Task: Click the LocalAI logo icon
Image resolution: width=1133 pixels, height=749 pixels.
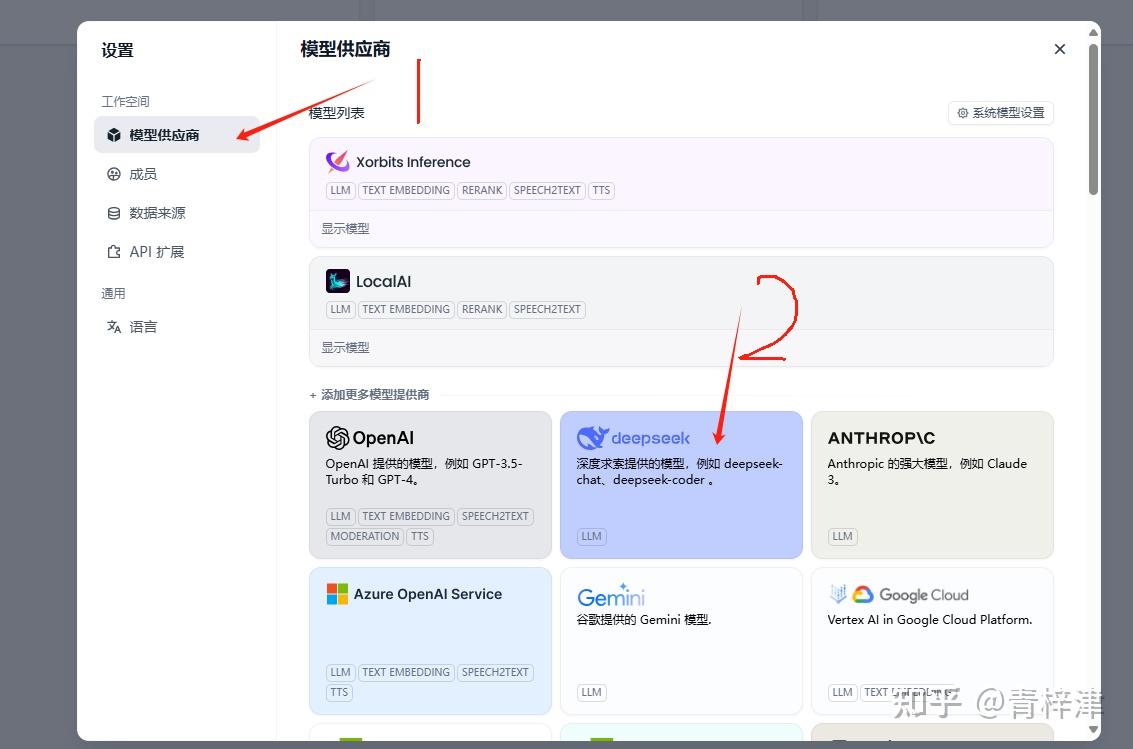Action: click(x=337, y=281)
